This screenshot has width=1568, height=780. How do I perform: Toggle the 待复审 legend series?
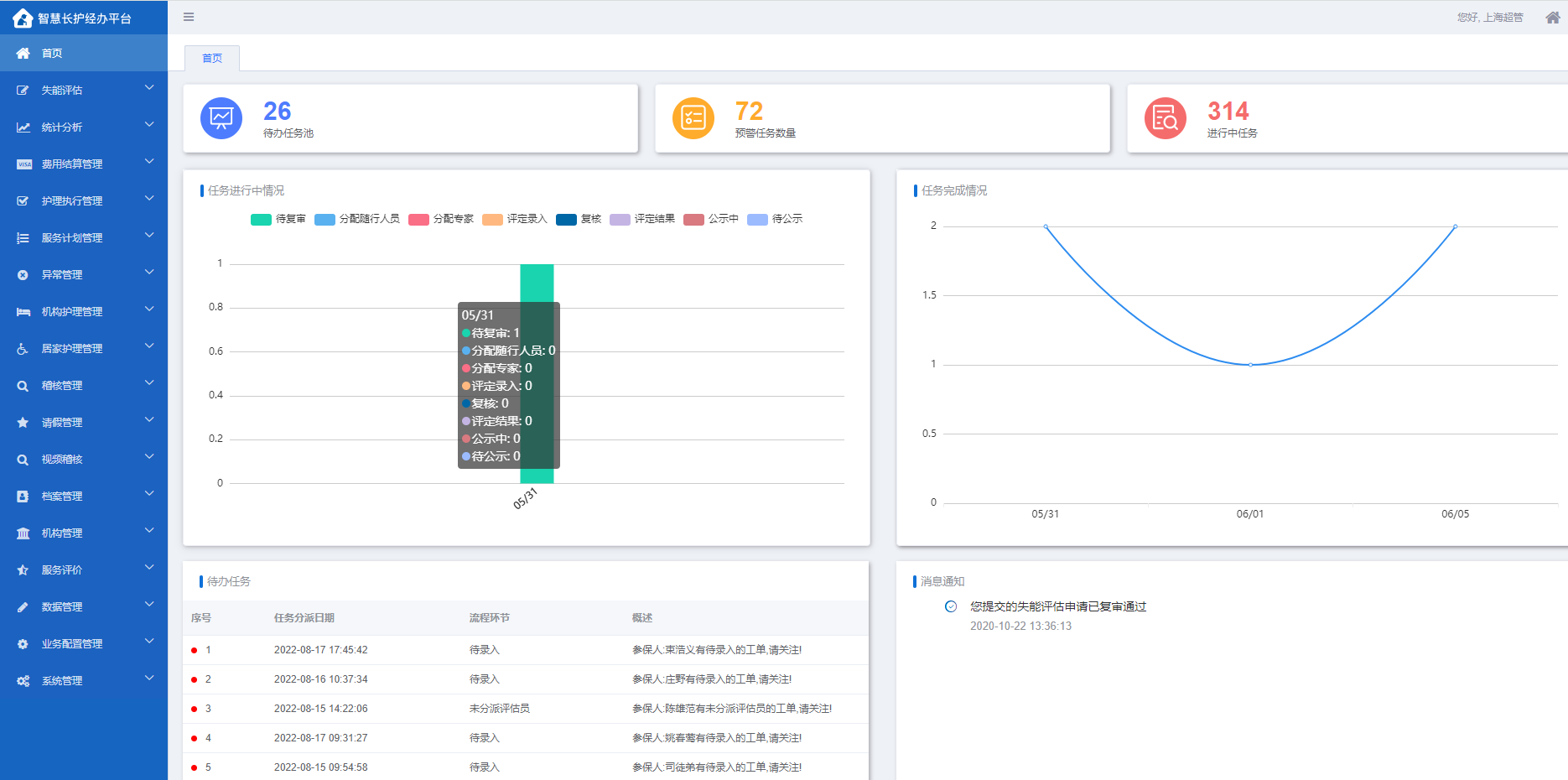pos(278,219)
